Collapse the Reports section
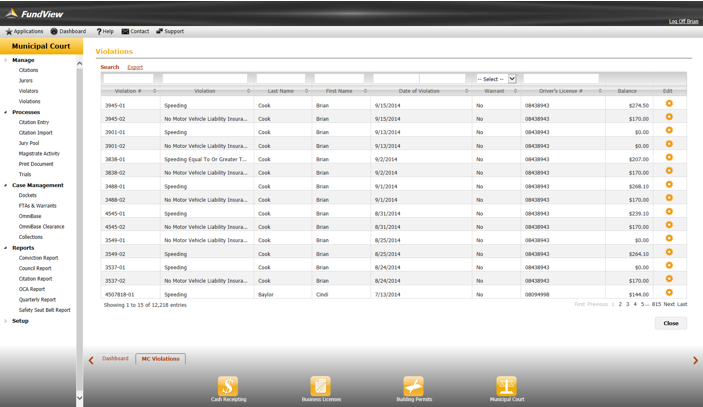Viewport: 703px width, 407px height. pos(5,248)
